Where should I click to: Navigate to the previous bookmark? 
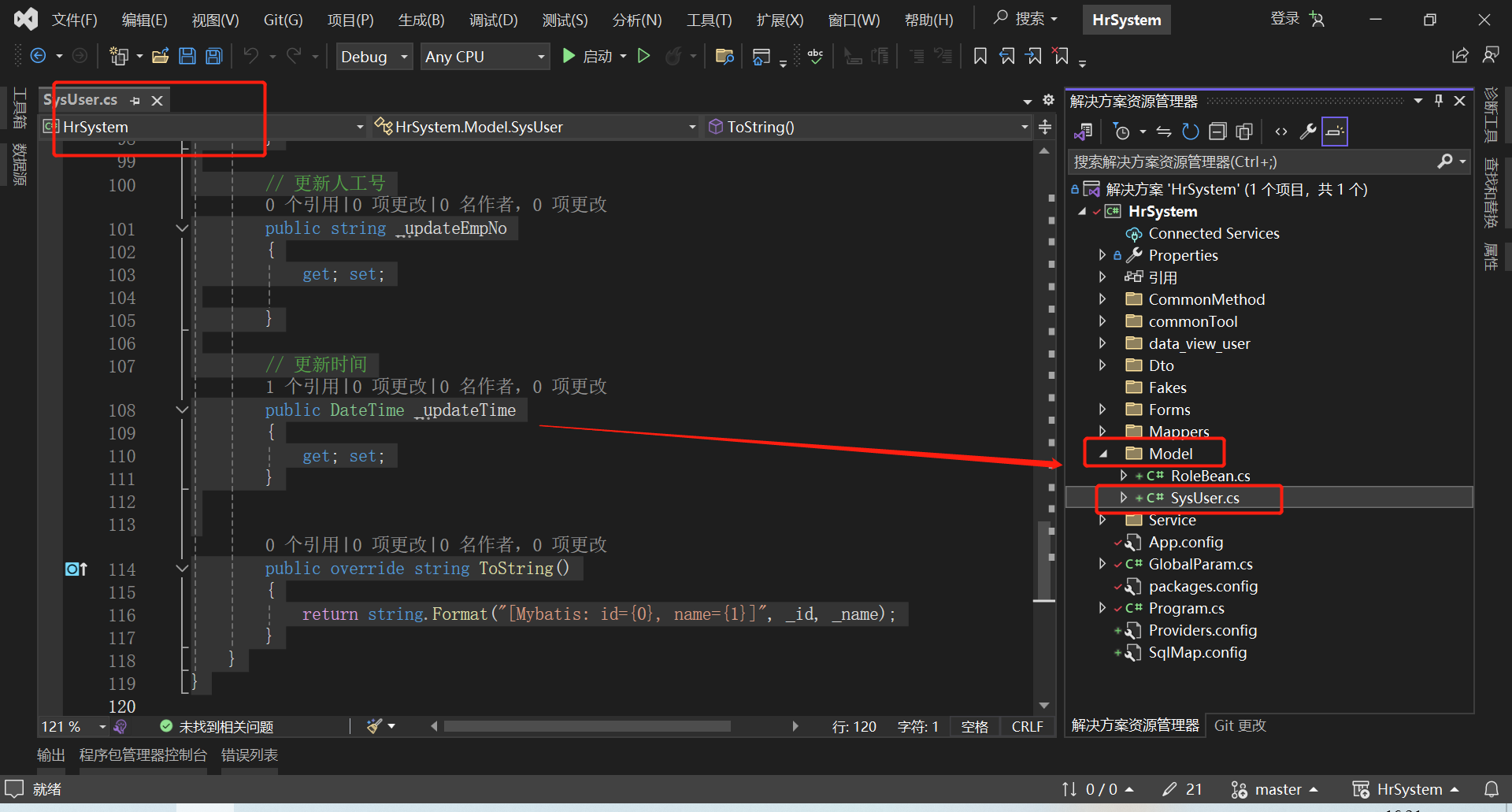[x=1007, y=55]
